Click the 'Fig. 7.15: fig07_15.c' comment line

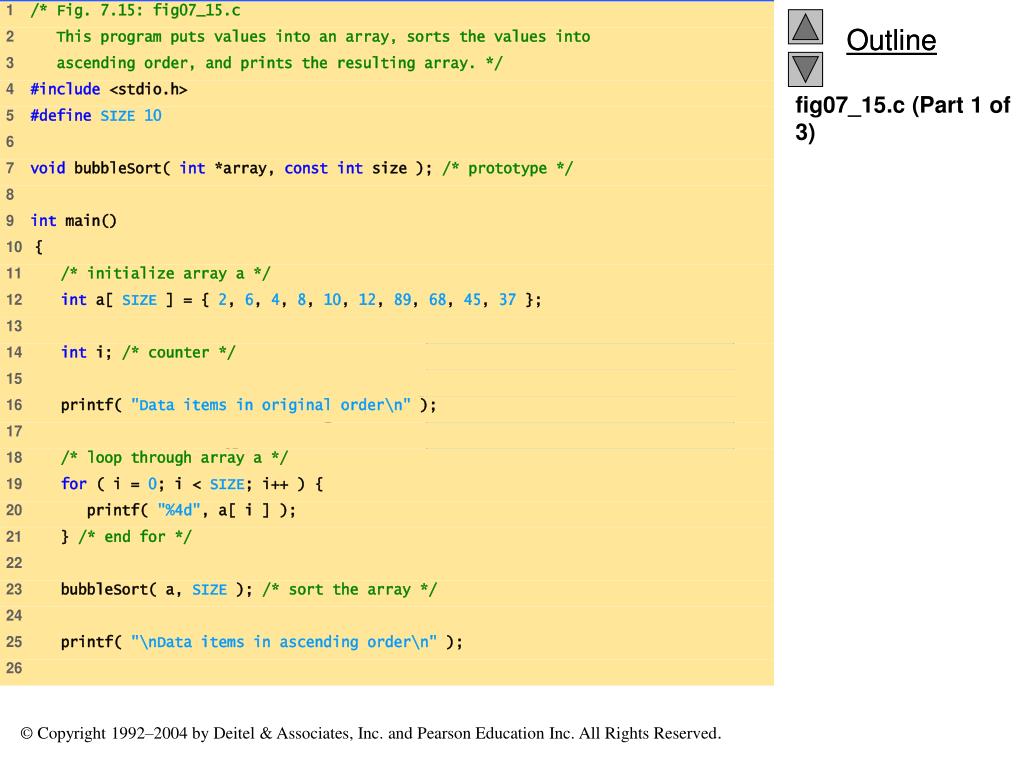[x=135, y=10]
